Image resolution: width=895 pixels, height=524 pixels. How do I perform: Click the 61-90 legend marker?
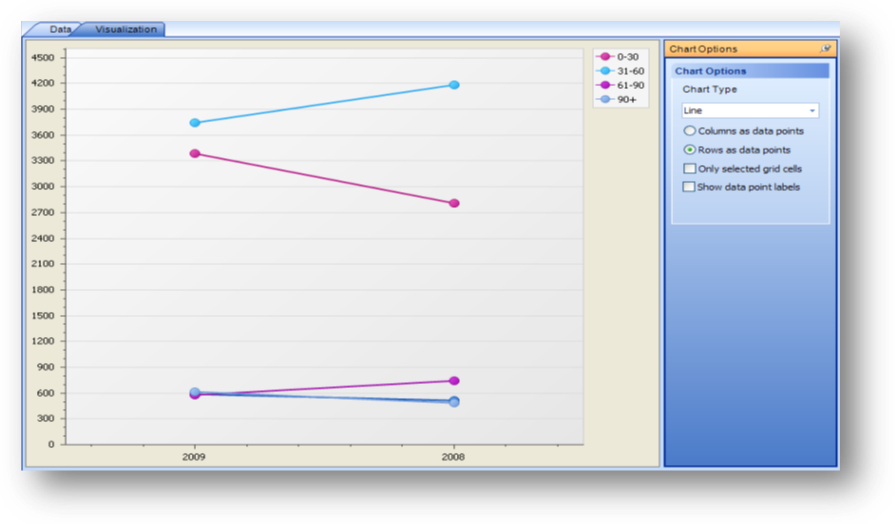tap(605, 85)
